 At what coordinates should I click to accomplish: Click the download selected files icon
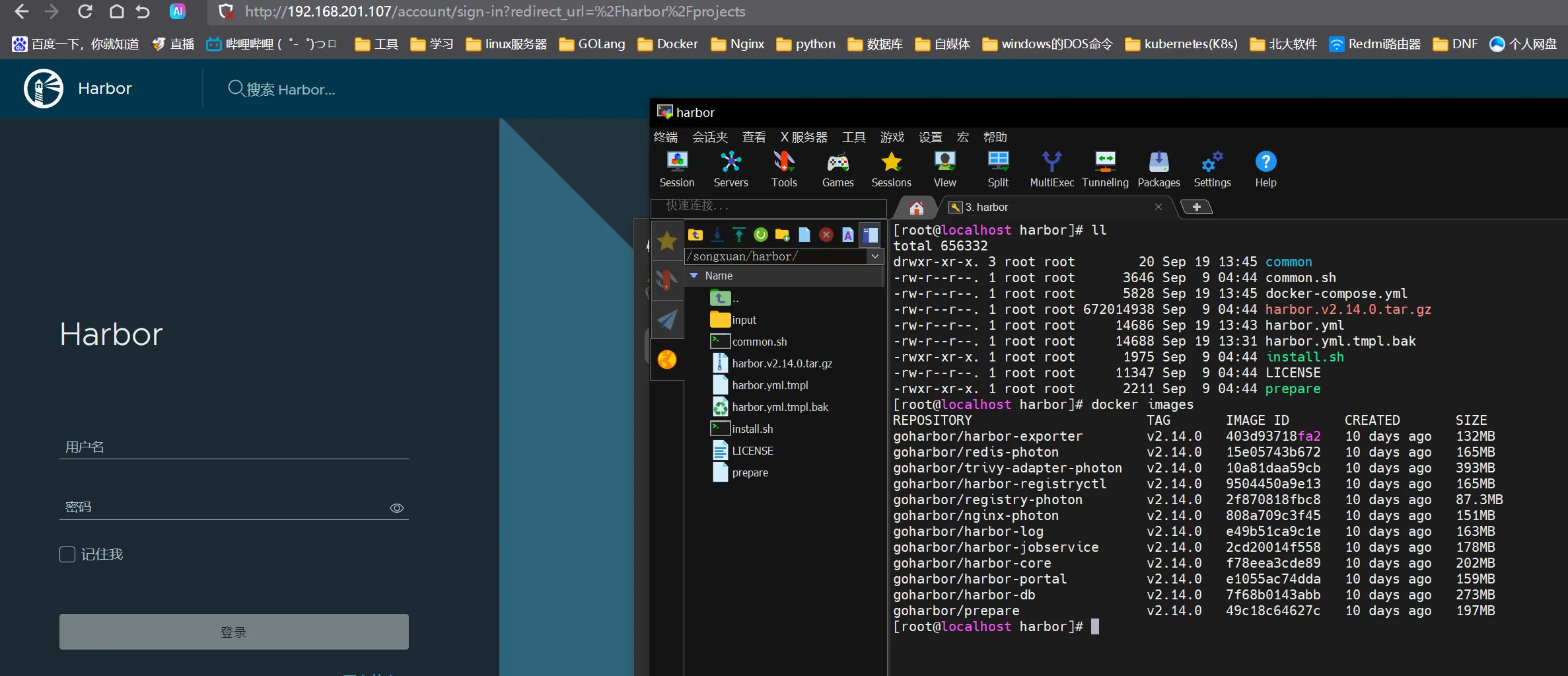(717, 235)
